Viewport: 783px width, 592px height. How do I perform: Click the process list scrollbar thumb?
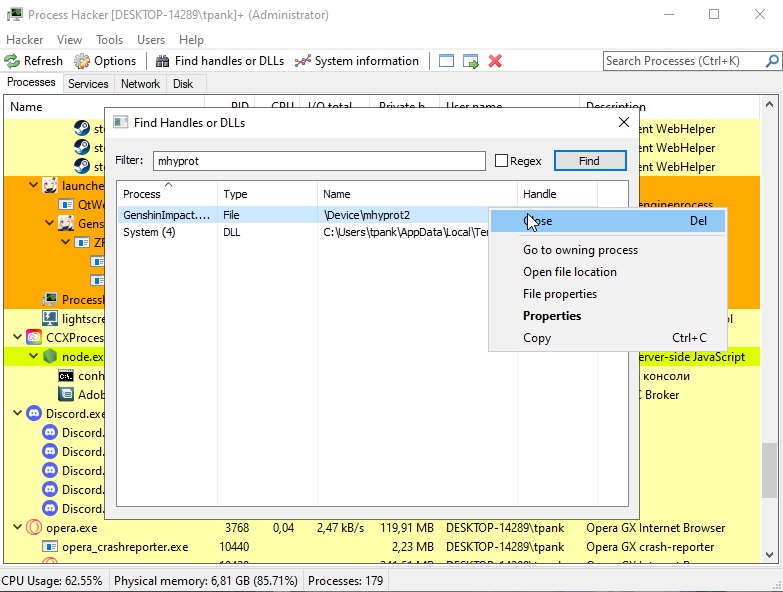point(769,470)
